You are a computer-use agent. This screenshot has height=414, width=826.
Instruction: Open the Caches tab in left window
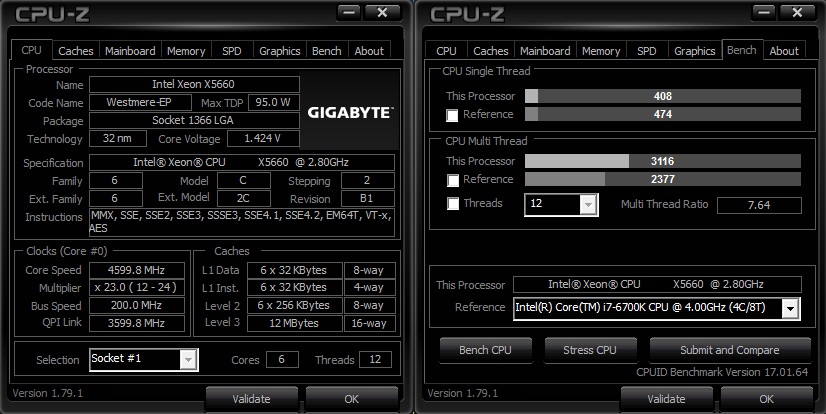[75, 51]
